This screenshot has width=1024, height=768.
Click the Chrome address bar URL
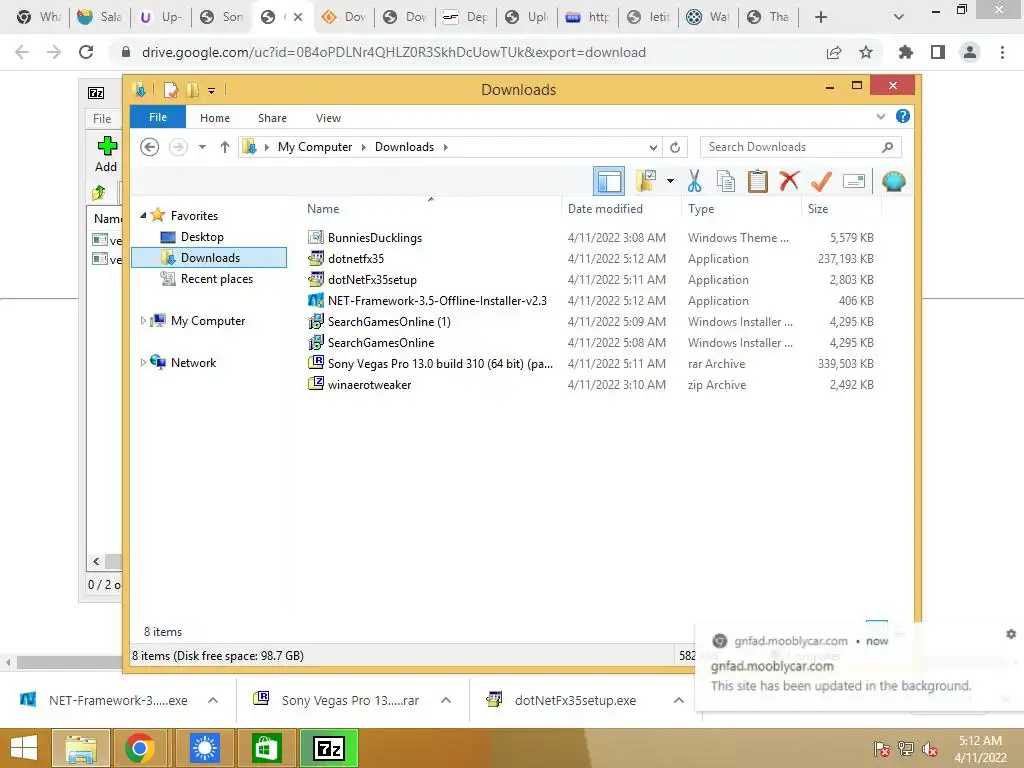394,52
